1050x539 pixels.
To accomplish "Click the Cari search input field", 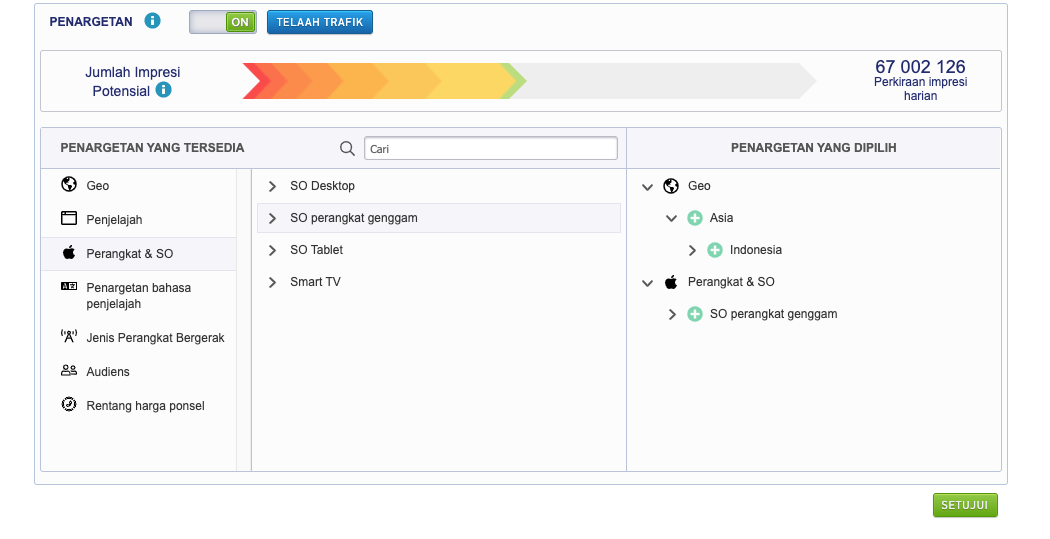I will point(490,148).
